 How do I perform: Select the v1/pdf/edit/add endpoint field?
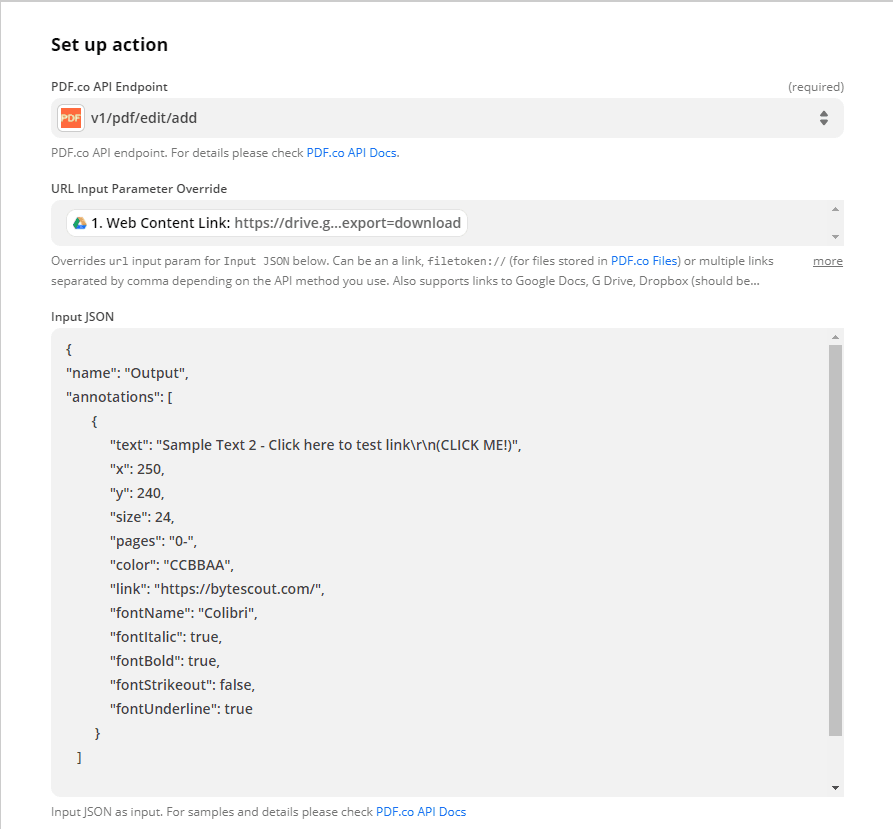(x=440, y=118)
